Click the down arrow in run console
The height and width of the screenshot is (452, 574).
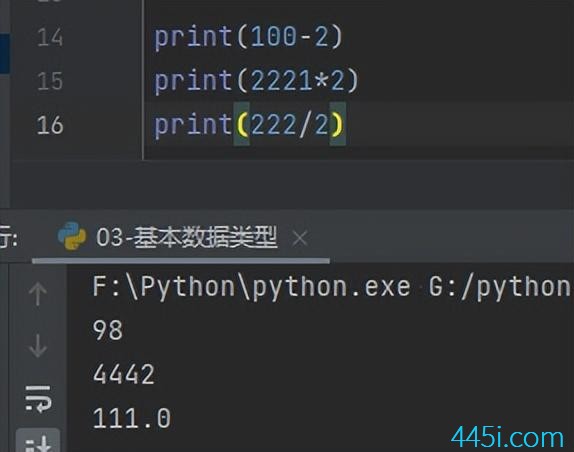click(37, 345)
